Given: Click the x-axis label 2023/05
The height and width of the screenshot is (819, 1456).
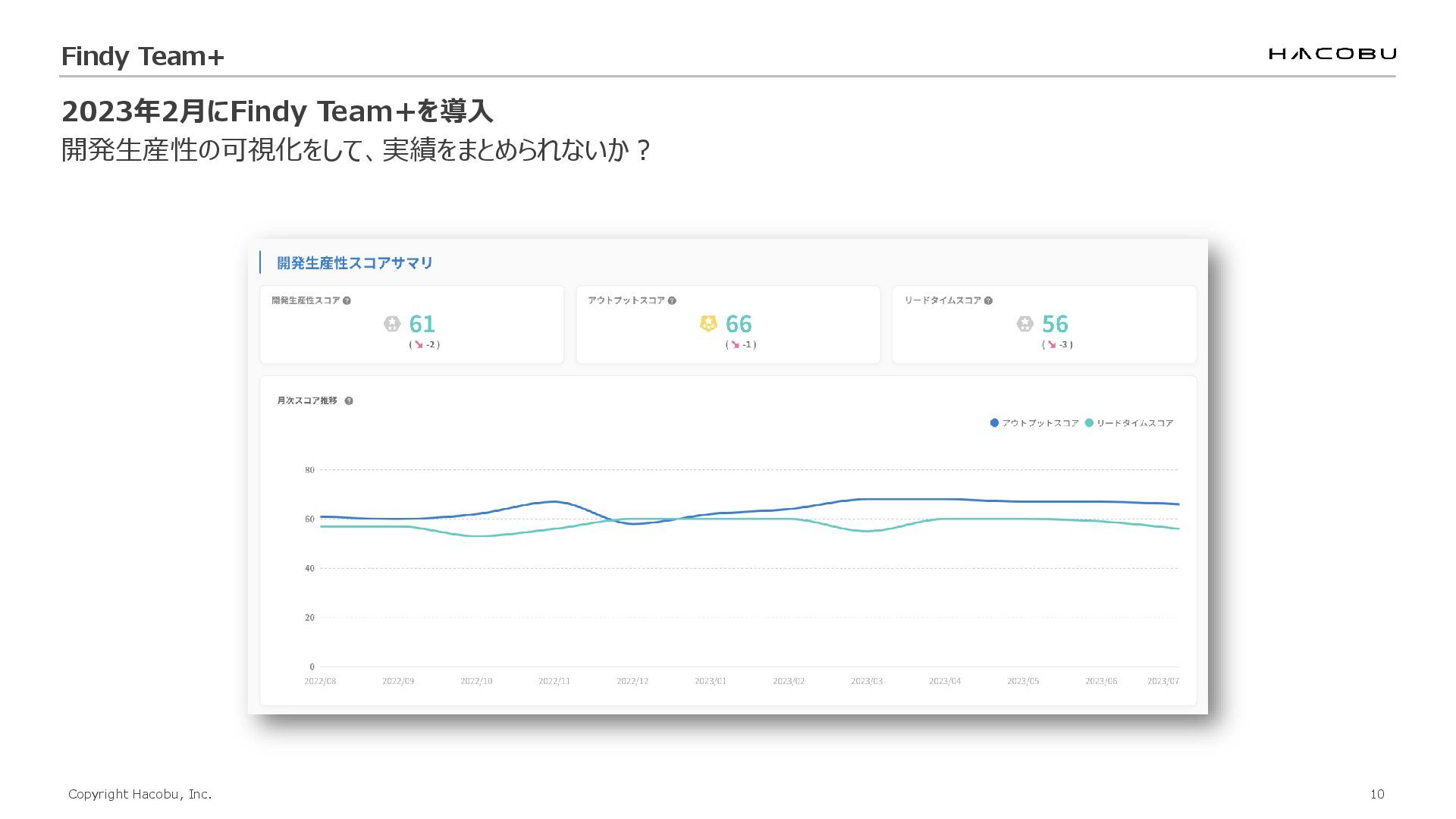Looking at the screenshot, I should coord(1023,681).
